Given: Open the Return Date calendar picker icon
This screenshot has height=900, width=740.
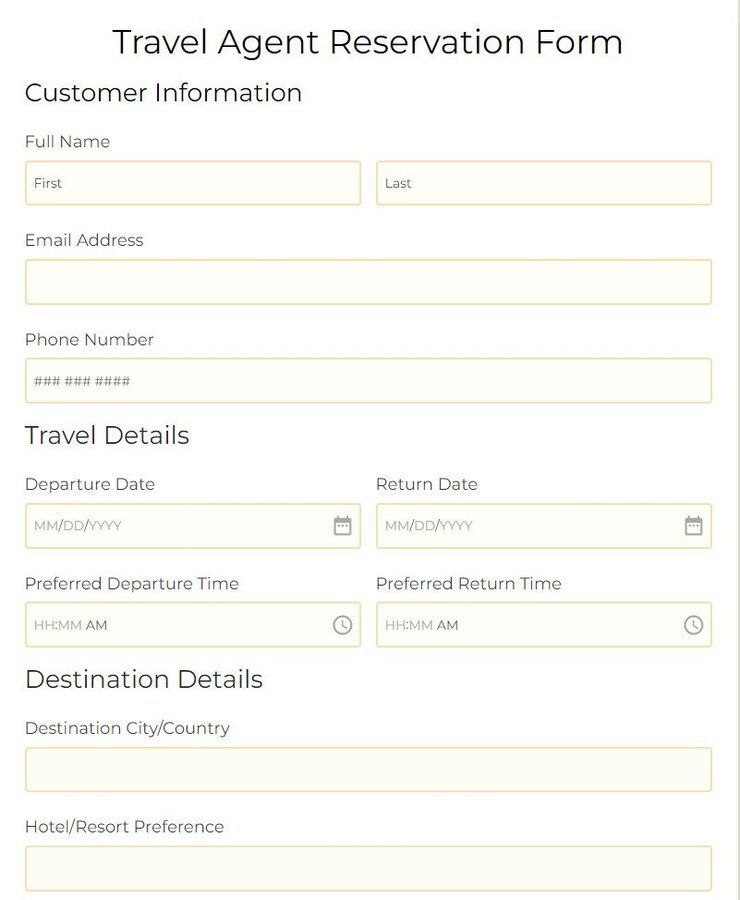Looking at the screenshot, I should click(695, 525).
